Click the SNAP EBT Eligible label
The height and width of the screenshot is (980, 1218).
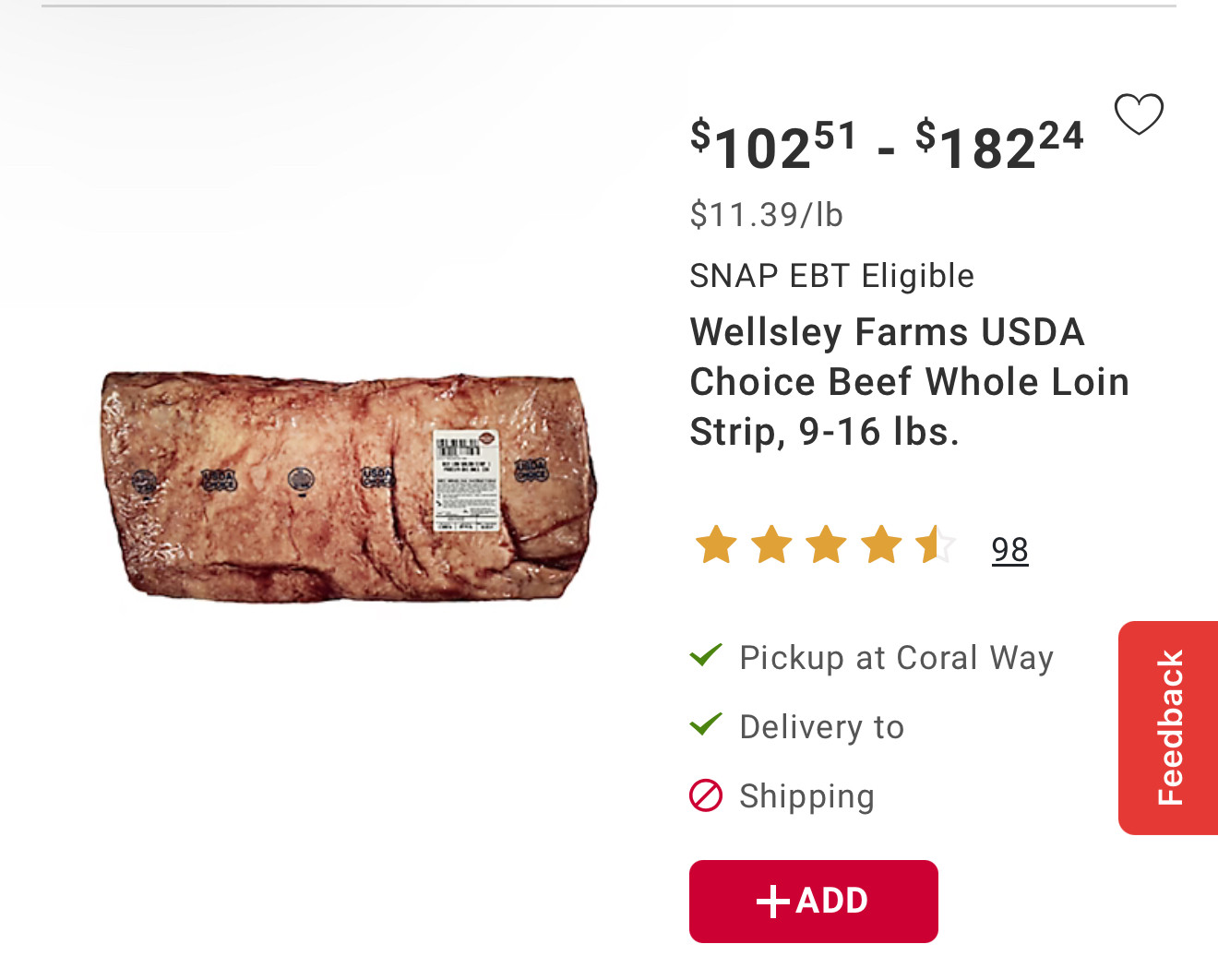coord(831,276)
